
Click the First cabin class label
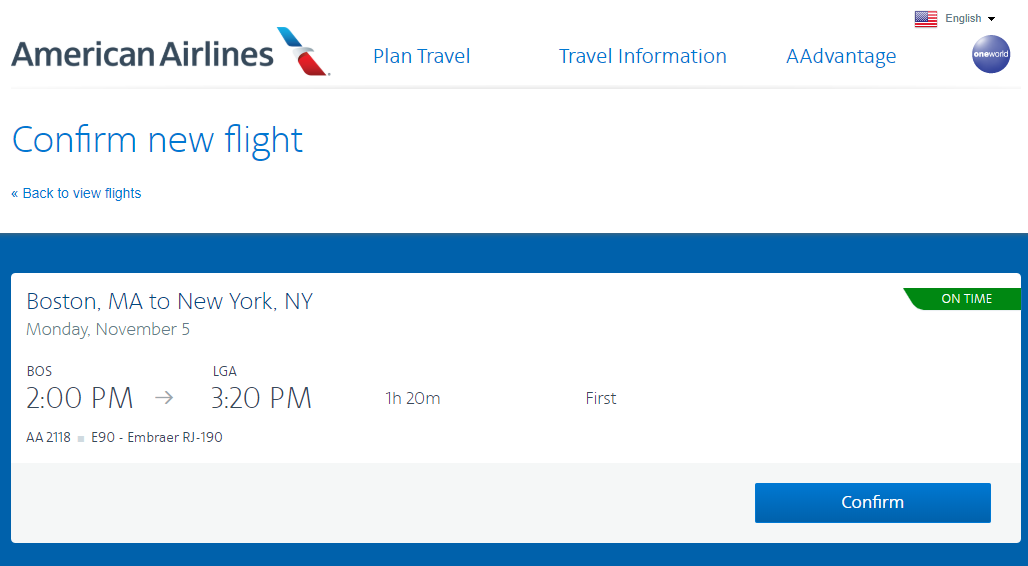point(601,398)
